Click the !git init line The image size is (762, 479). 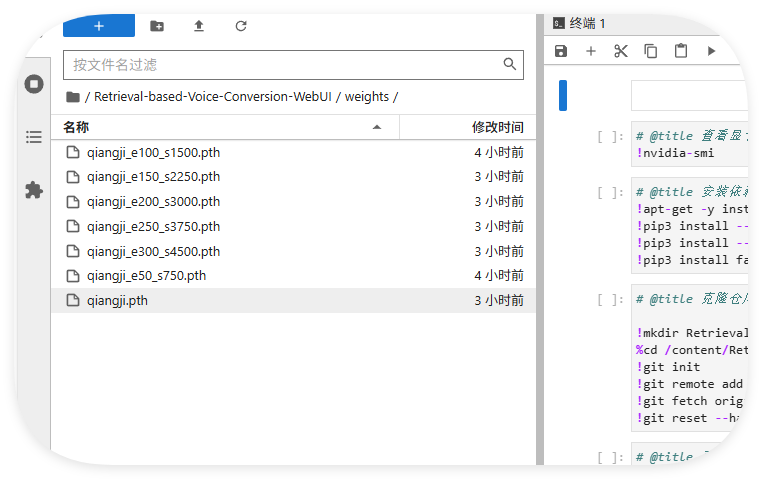tap(668, 367)
